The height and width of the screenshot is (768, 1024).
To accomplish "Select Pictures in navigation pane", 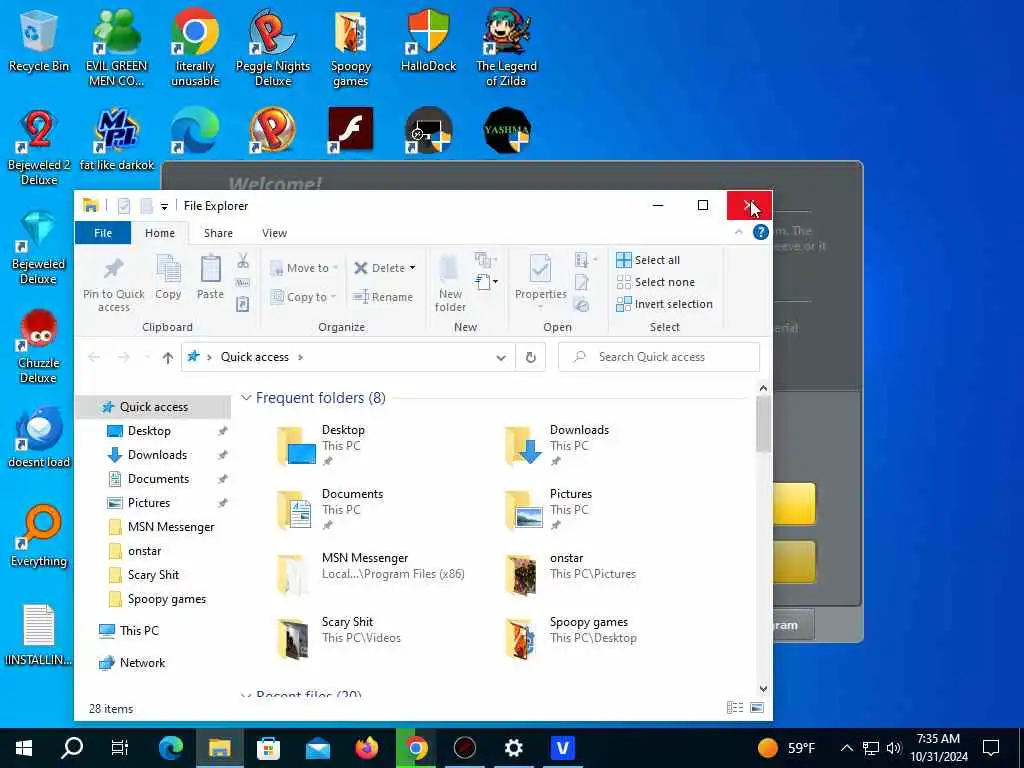I will pyautogui.click(x=148, y=503).
